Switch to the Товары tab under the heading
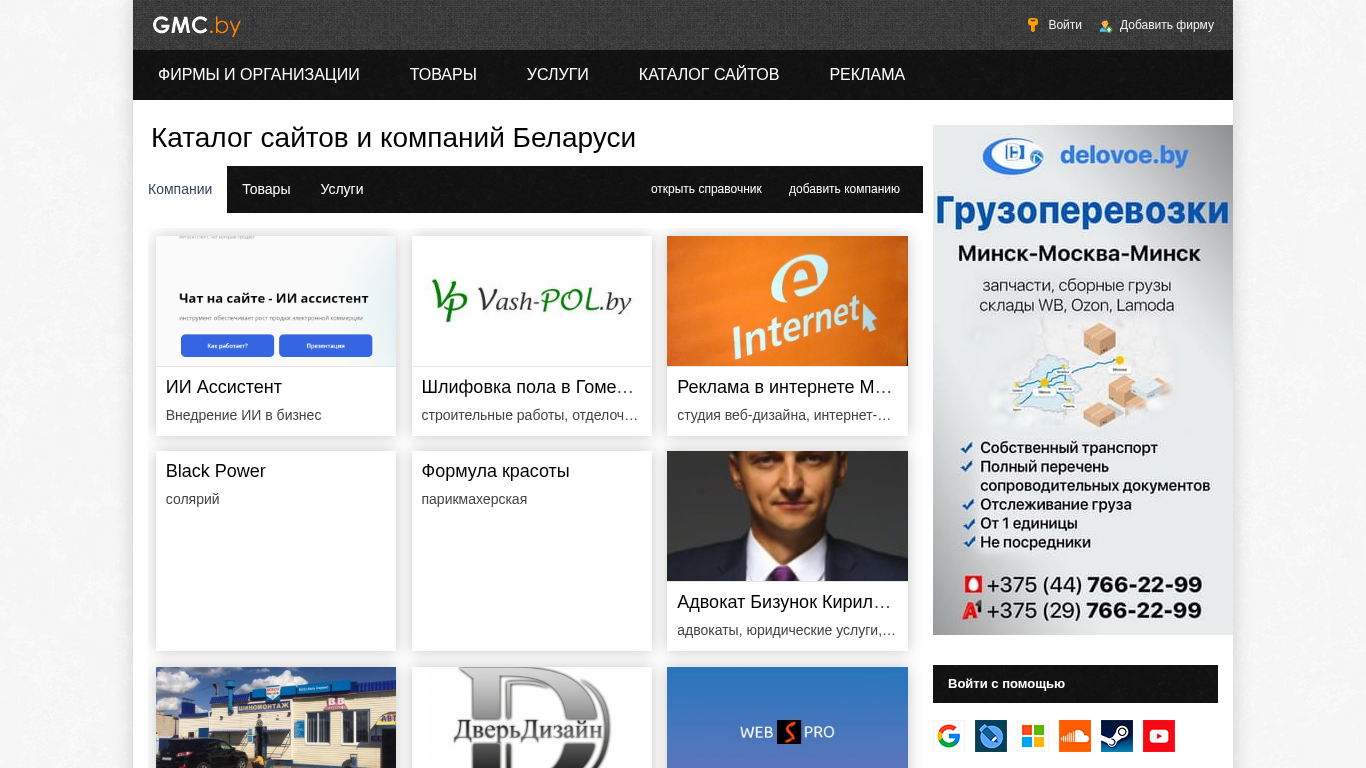Viewport: 1366px width, 768px height. point(266,189)
